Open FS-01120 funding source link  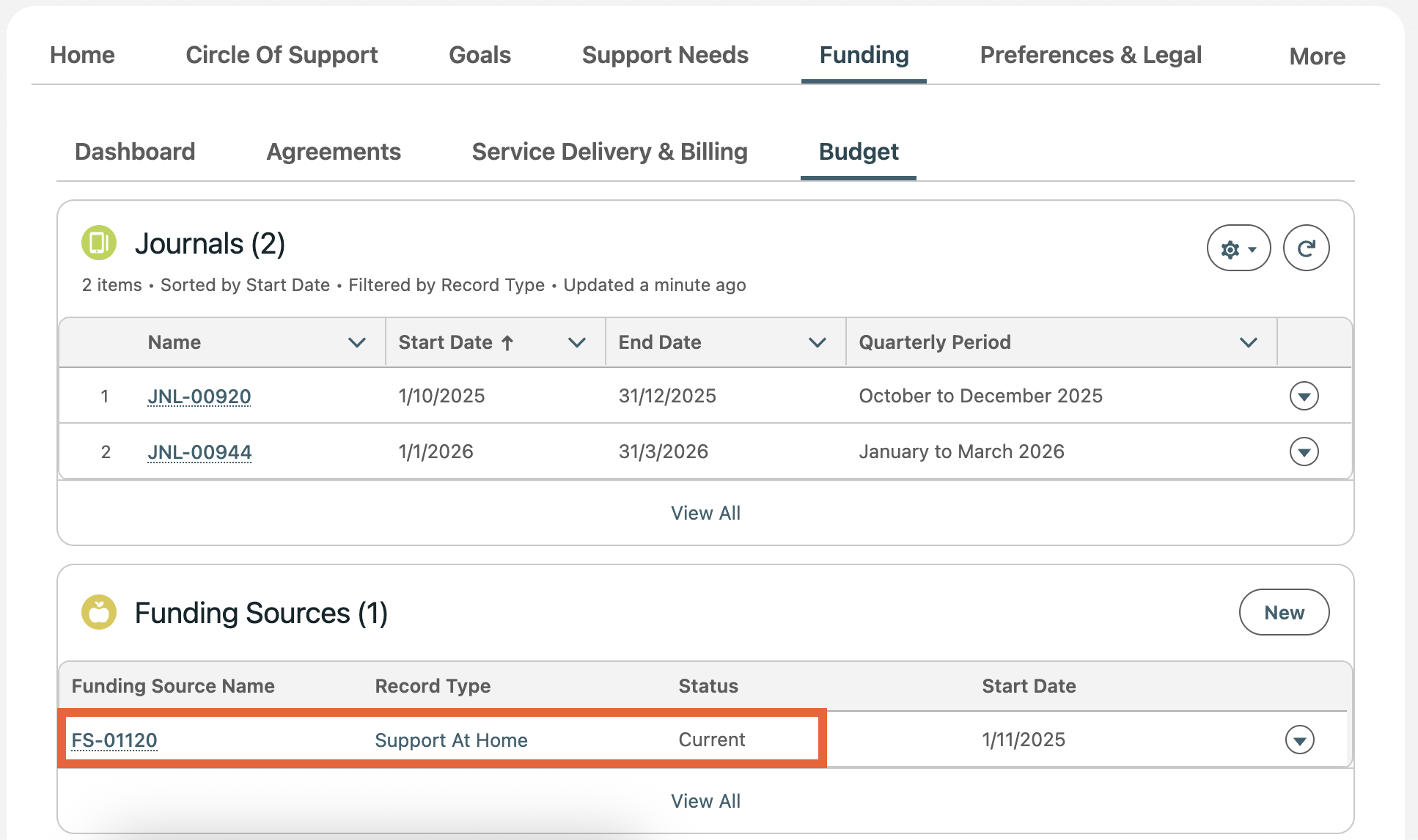(114, 740)
